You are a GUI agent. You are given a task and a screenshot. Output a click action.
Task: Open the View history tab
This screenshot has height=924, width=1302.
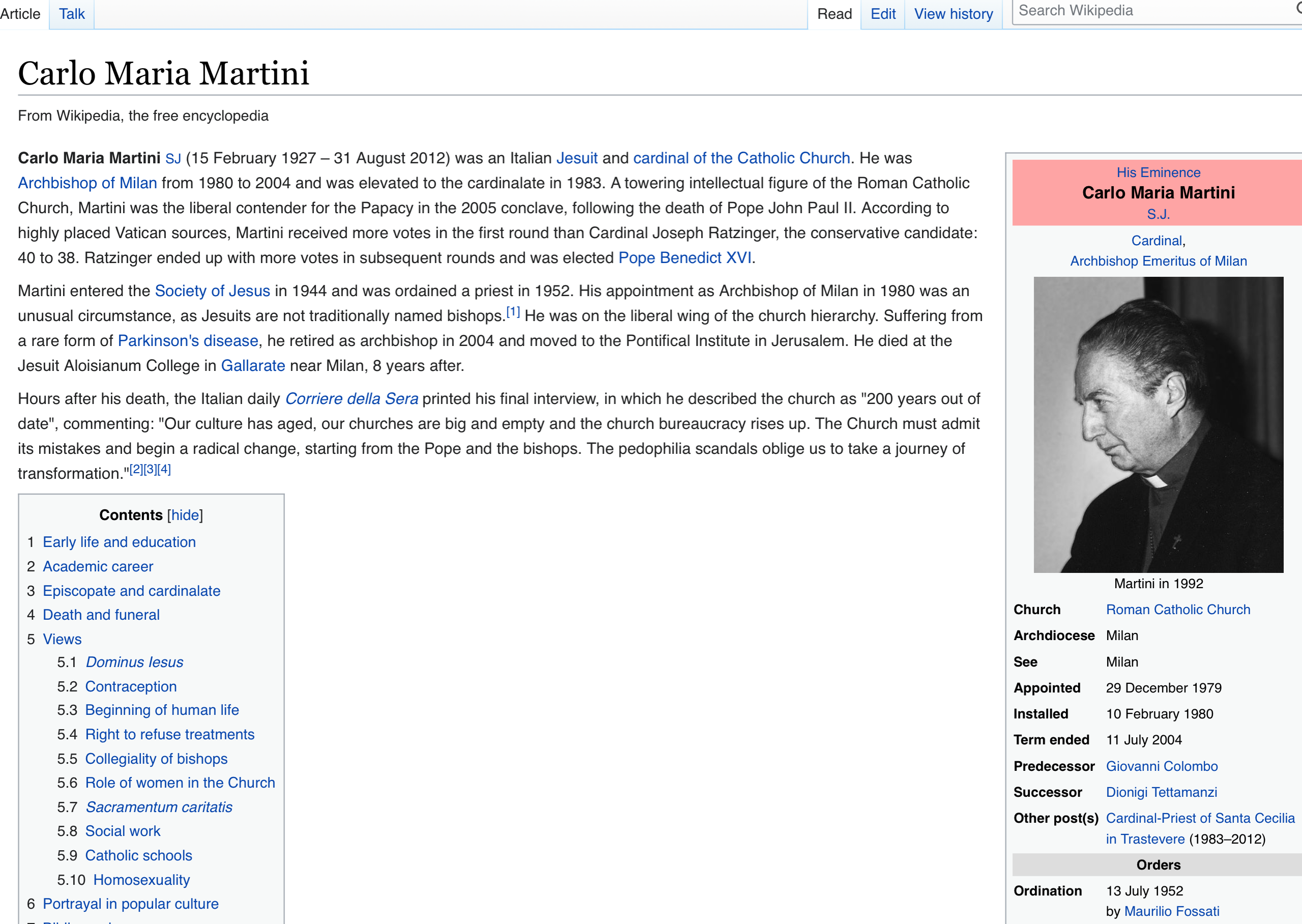(953, 14)
